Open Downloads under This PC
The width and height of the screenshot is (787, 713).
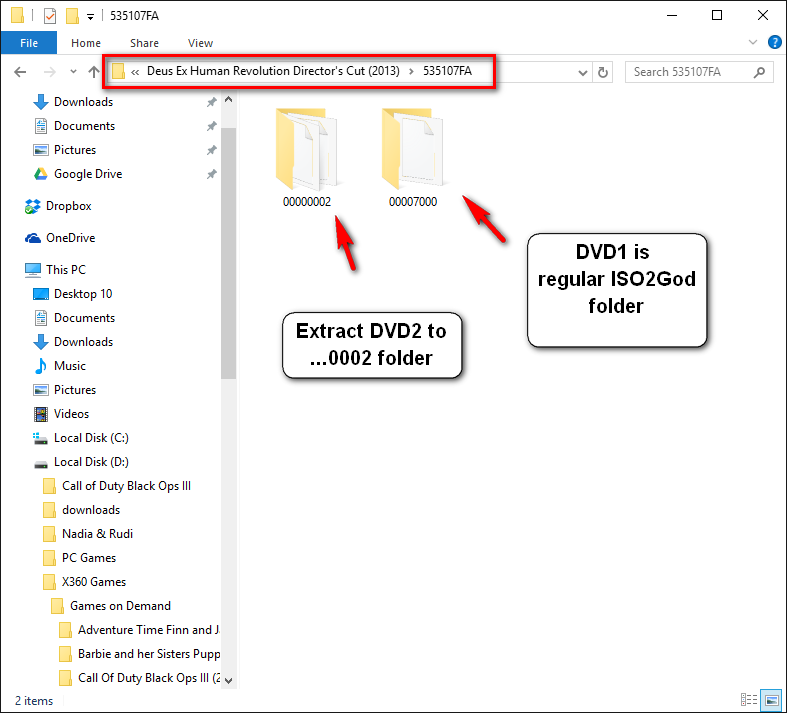click(83, 342)
